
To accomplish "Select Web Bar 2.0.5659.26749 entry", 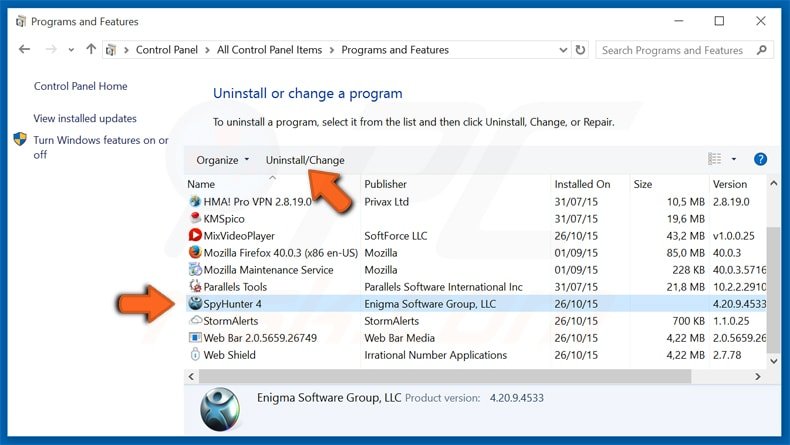I will (260, 338).
